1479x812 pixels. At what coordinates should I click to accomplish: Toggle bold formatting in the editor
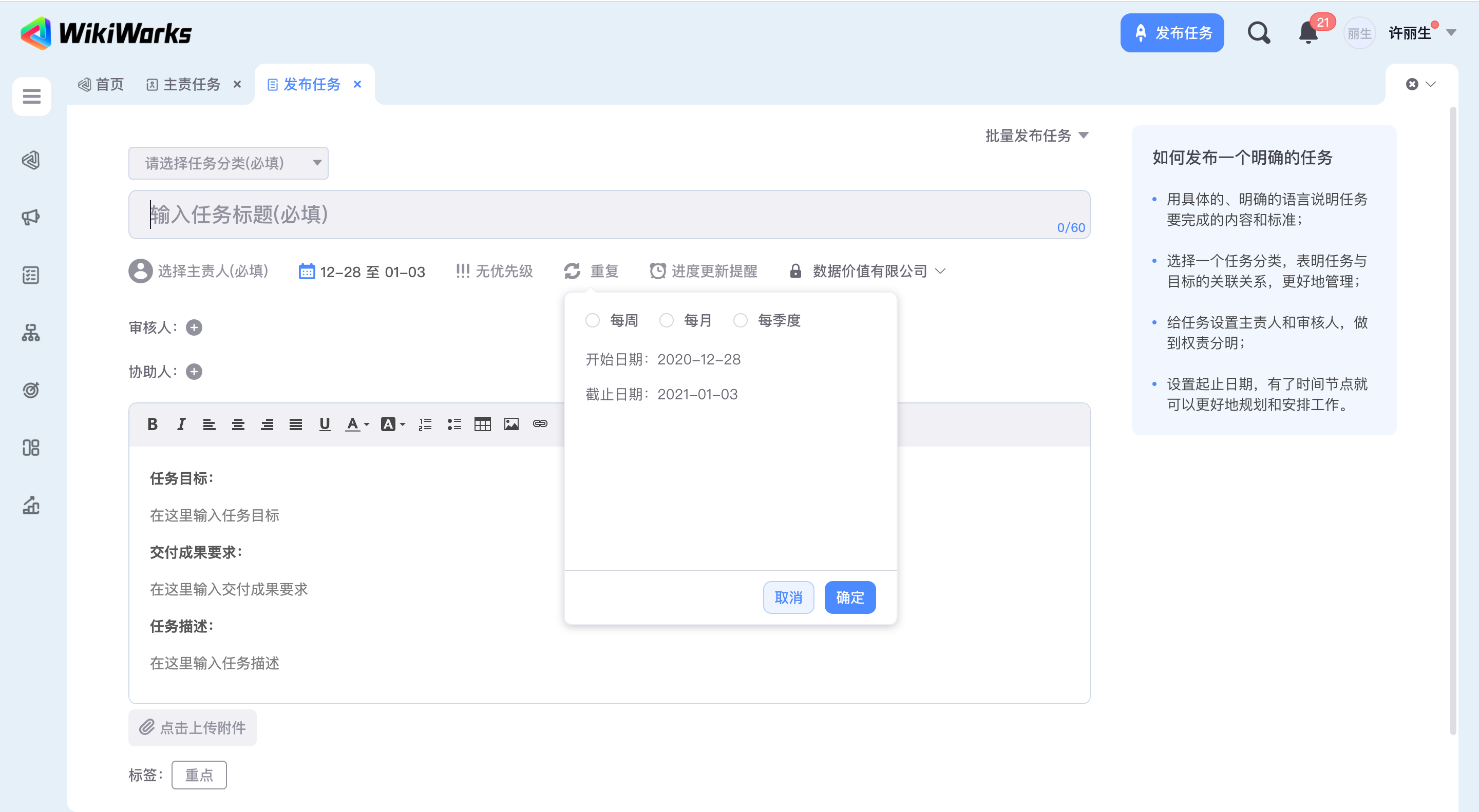click(x=152, y=424)
